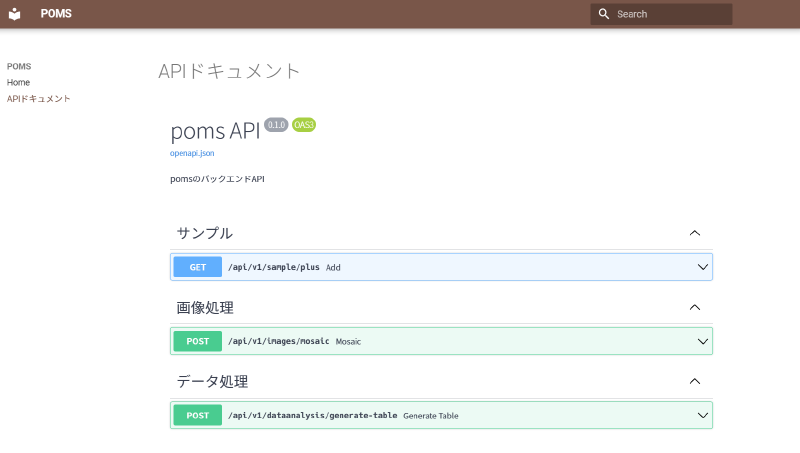The width and height of the screenshot is (800, 453).
Task: Click the search magnifier icon
Action: [x=604, y=14]
